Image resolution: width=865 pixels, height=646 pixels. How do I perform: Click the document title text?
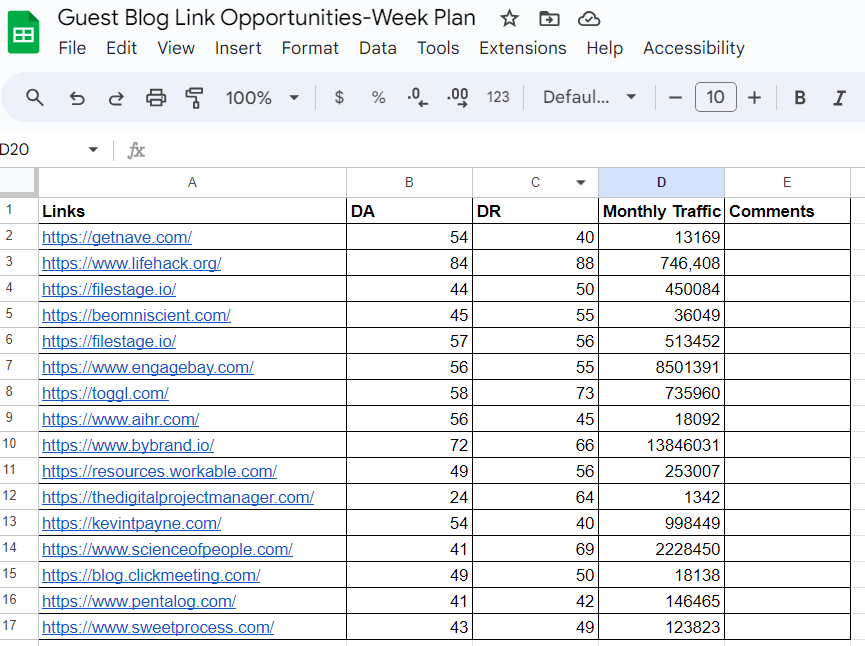266,18
